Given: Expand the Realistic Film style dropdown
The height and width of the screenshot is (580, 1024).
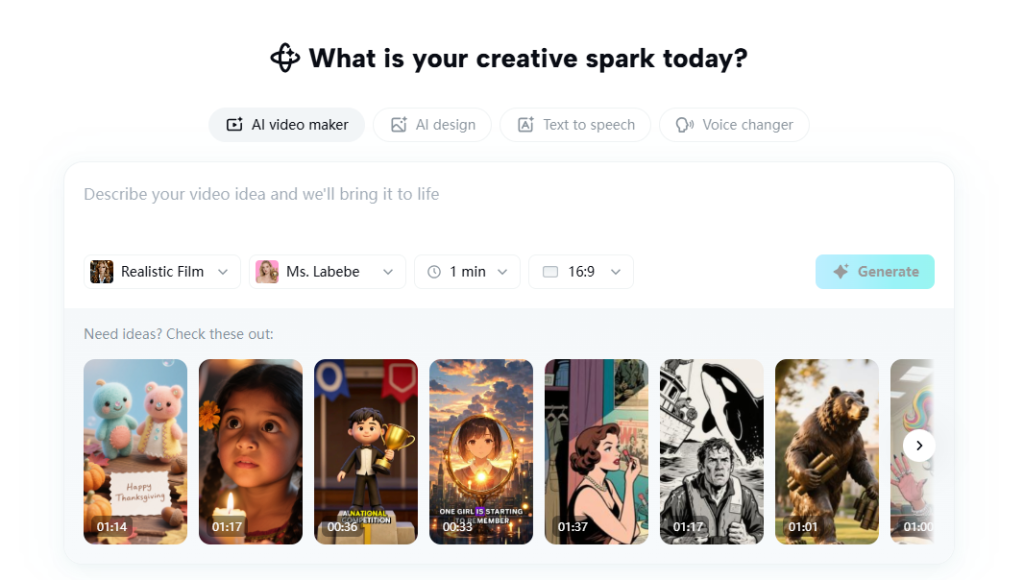Looking at the screenshot, I should point(223,272).
